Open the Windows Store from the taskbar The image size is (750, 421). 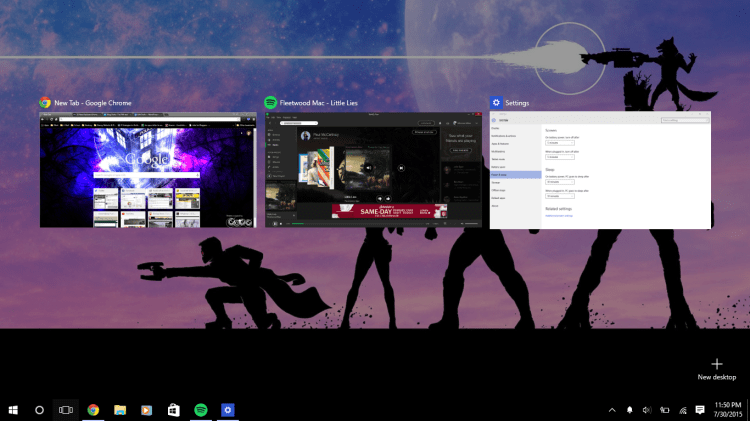tap(174, 410)
